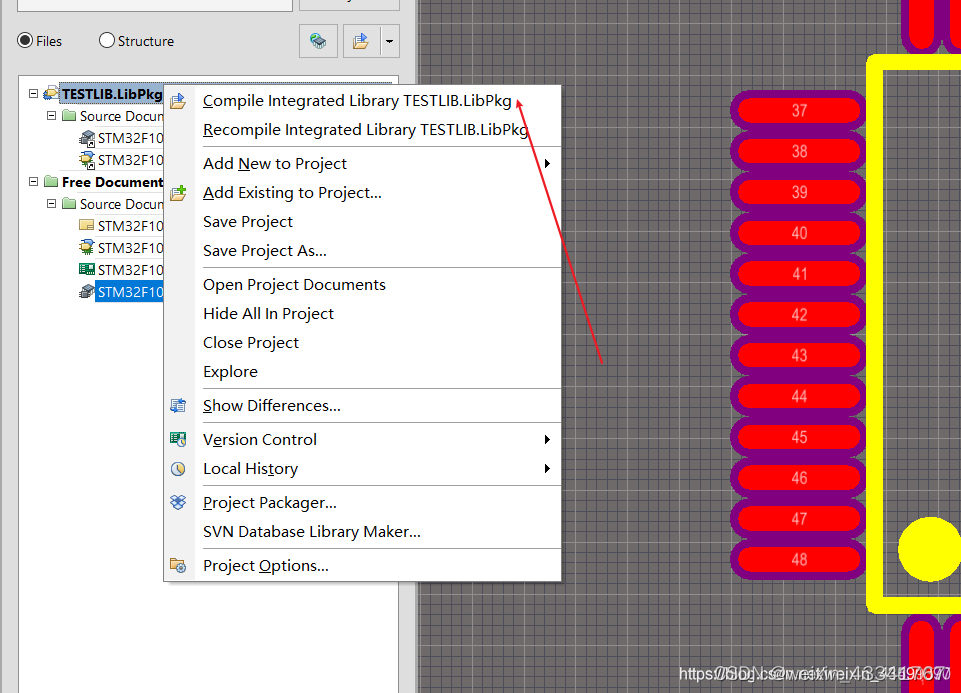Click the compiled library view toolbar icon

tap(318, 41)
